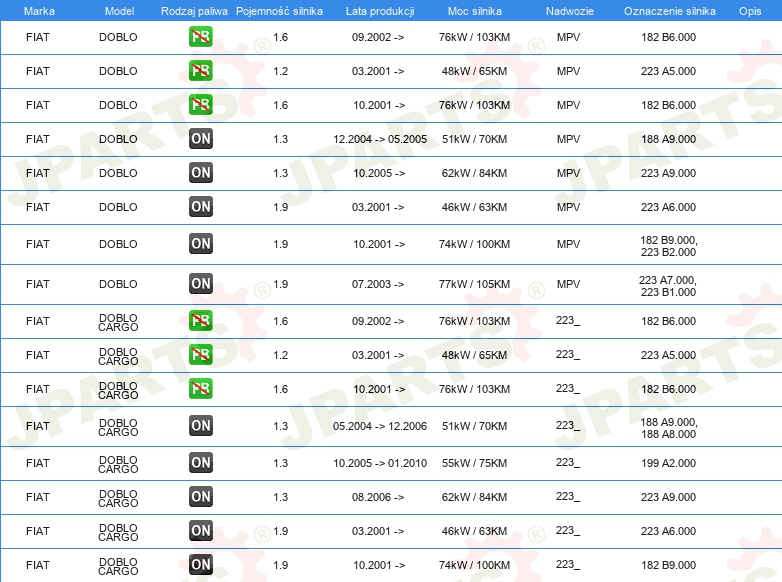Screen dimensions: 782x582
Task: Click the petrol icon in the DOBLO MPV 1.2 row
Action: pos(200,71)
